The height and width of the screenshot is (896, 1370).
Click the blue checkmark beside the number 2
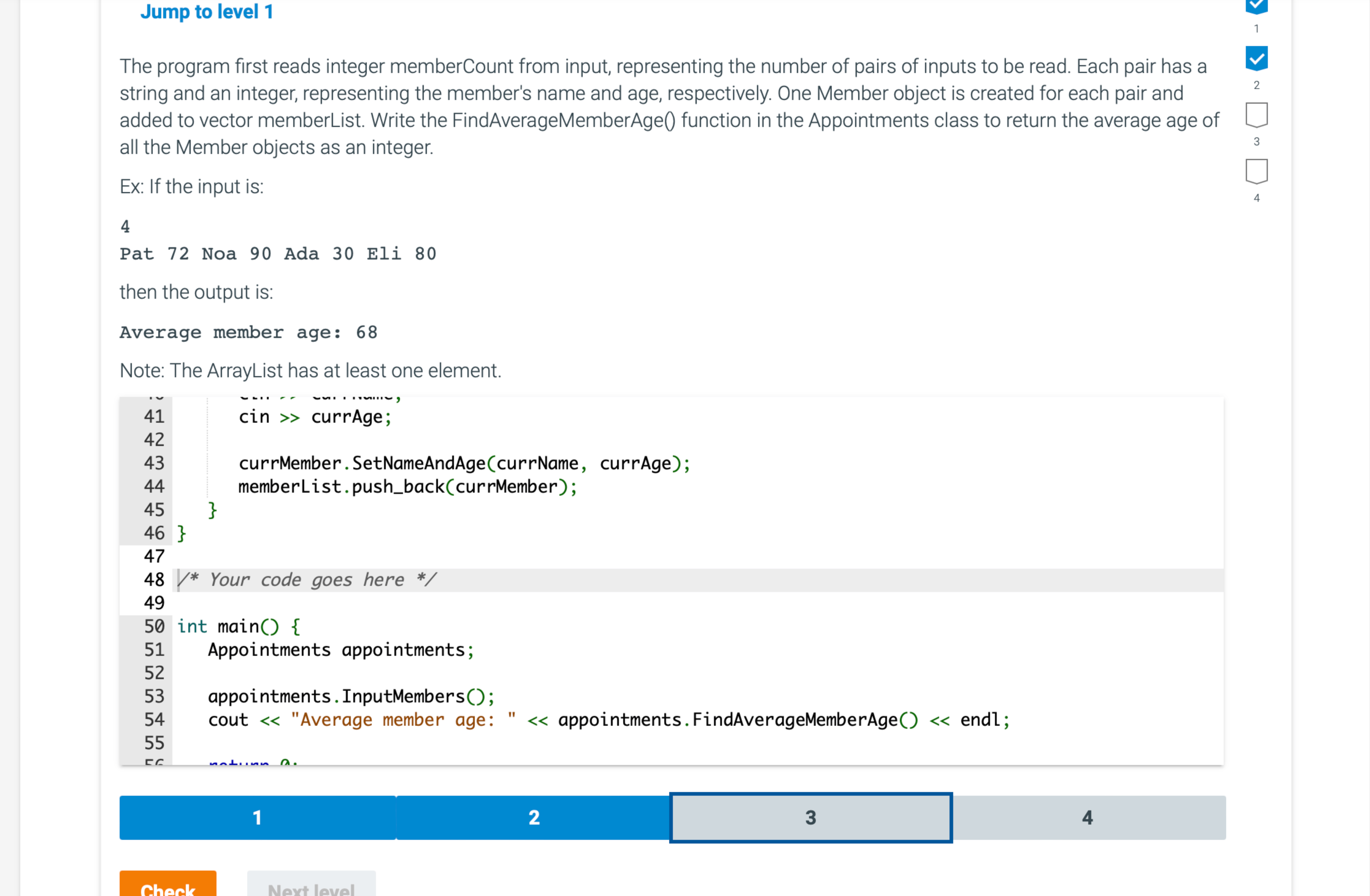pos(1257,58)
